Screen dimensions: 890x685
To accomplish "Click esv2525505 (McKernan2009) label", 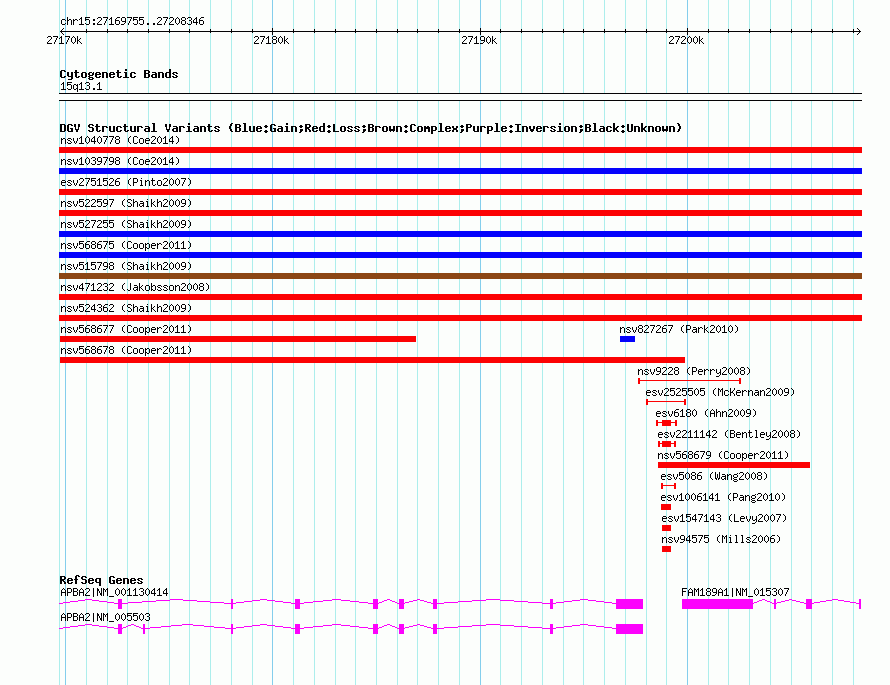I will (x=720, y=392).
